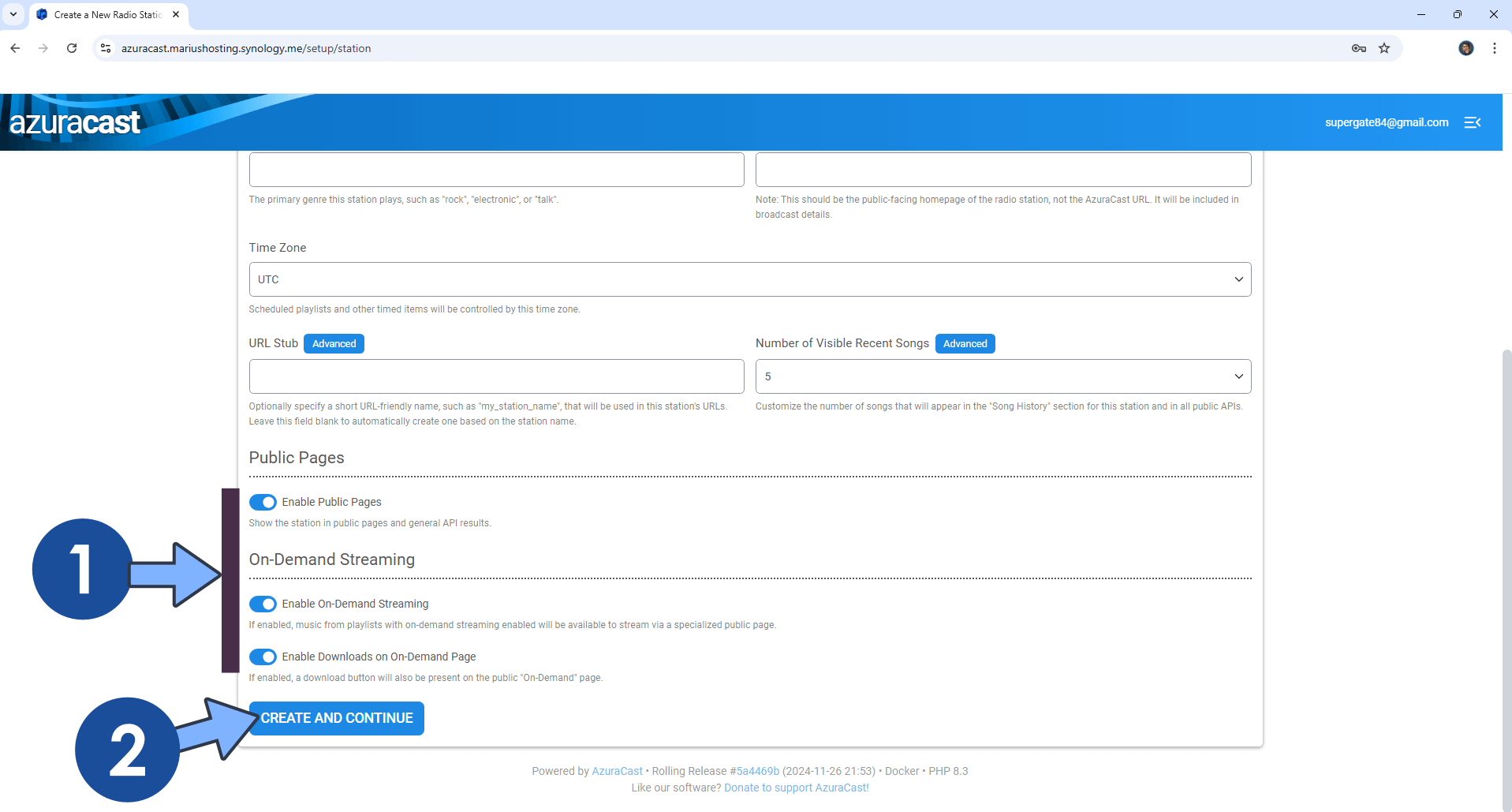Click the station website URL input field
Screen dimensions: 1512x812
pos(1003,170)
